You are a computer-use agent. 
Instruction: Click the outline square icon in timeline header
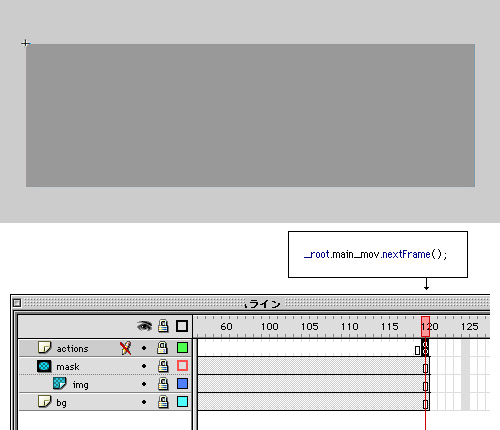click(x=182, y=326)
